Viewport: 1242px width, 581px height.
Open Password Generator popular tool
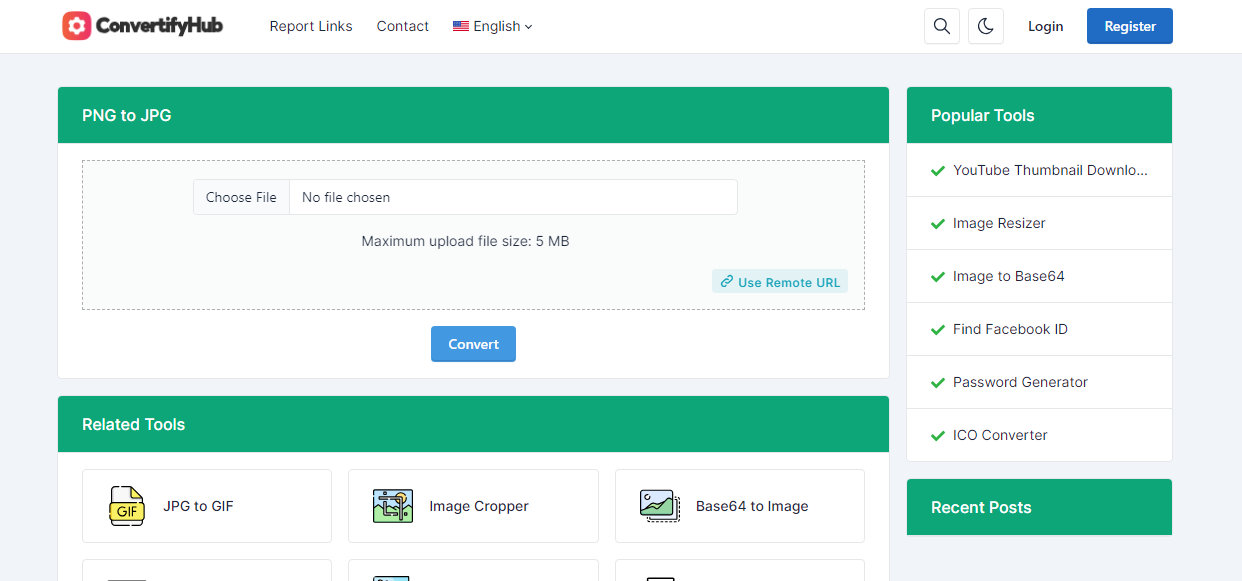(1020, 382)
